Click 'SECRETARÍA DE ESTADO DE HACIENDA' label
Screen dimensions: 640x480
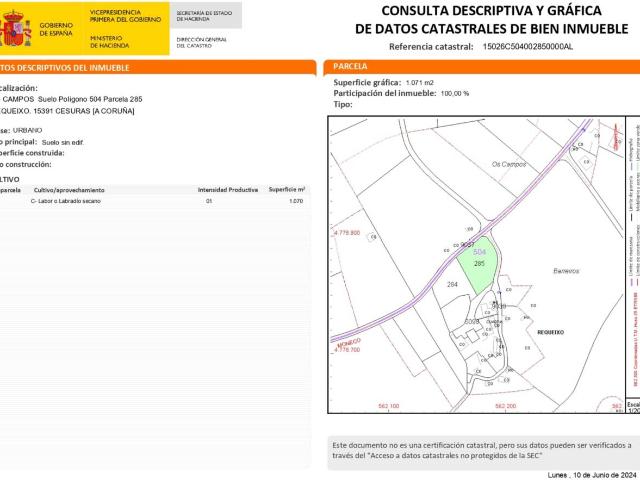point(204,16)
